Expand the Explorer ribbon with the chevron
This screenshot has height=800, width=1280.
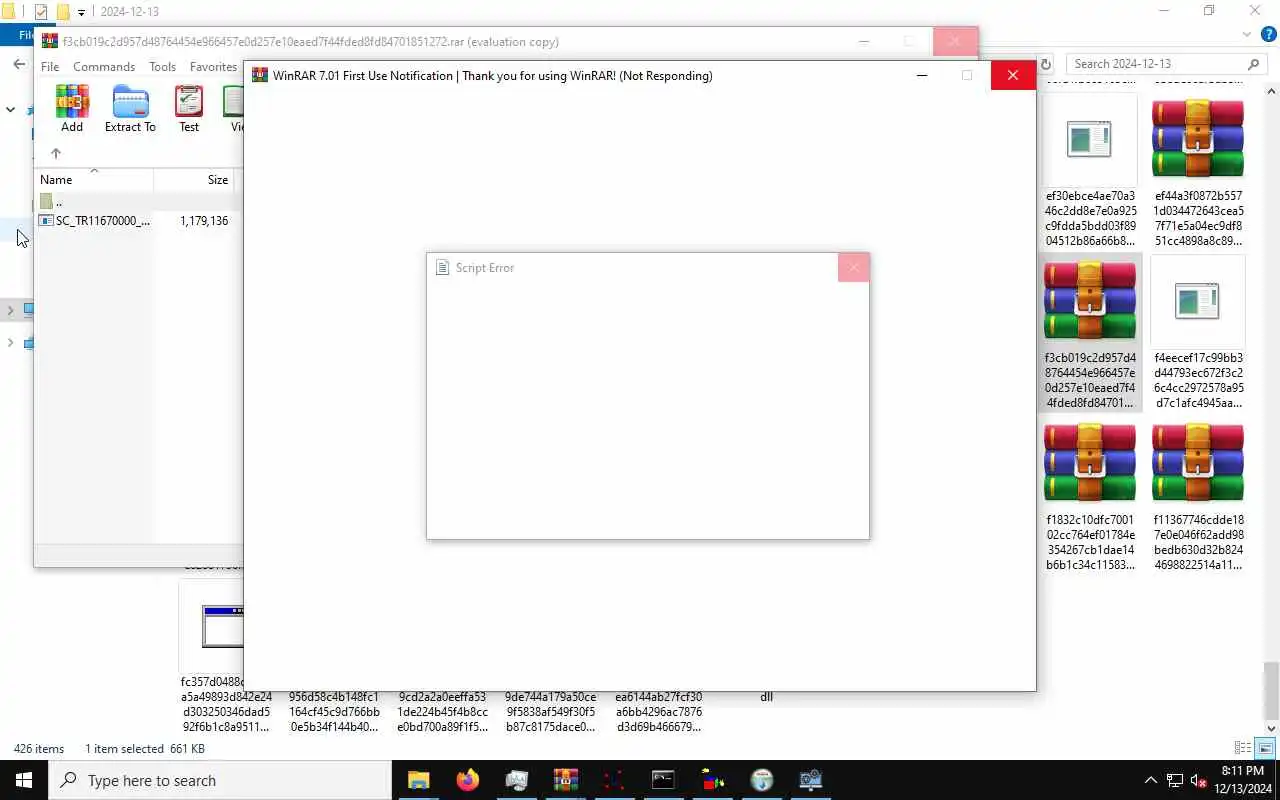pyautogui.click(x=1246, y=34)
